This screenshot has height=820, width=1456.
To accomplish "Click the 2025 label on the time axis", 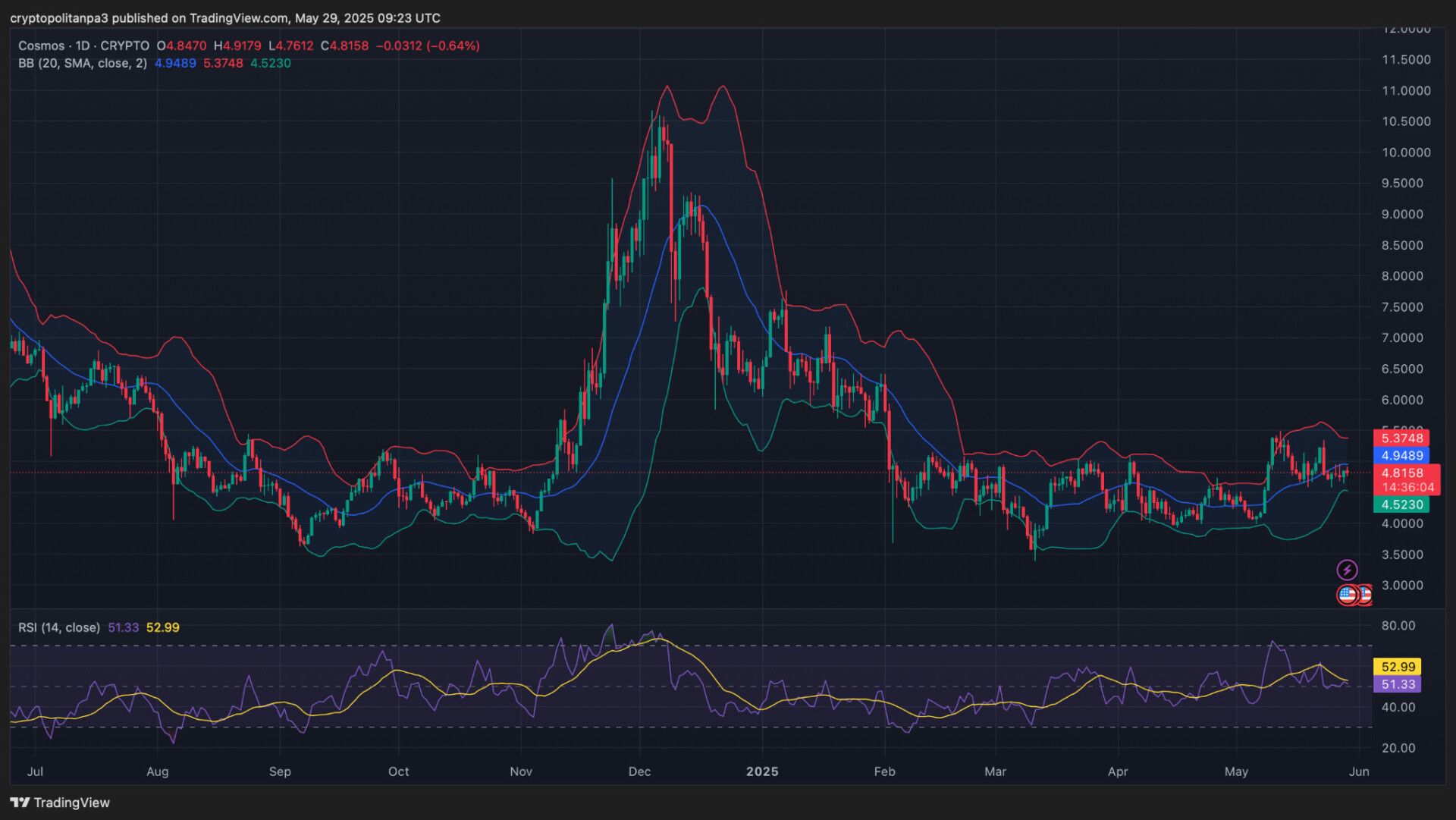I will 762,772.
